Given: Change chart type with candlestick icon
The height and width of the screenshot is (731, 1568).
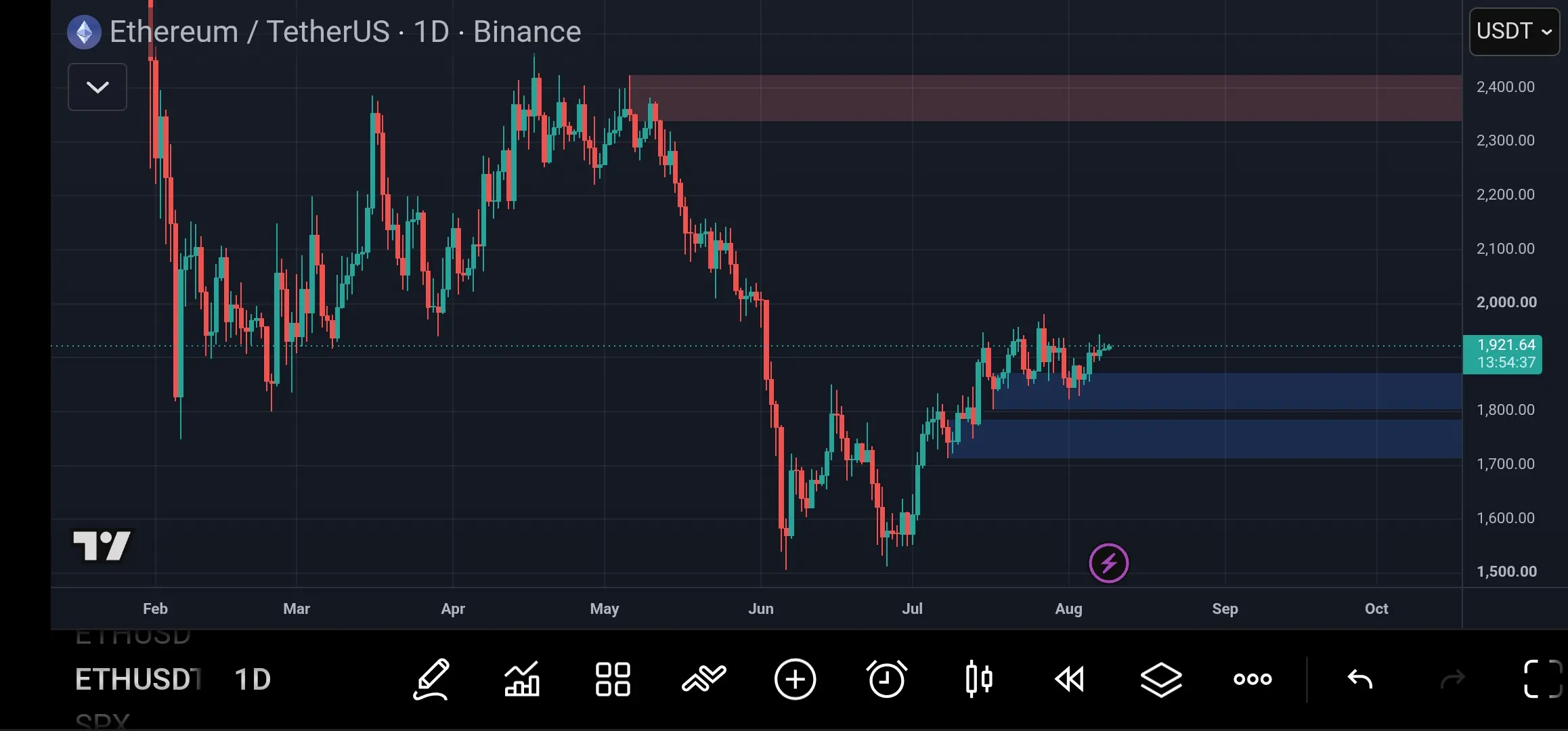Looking at the screenshot, I should point(979,679).
